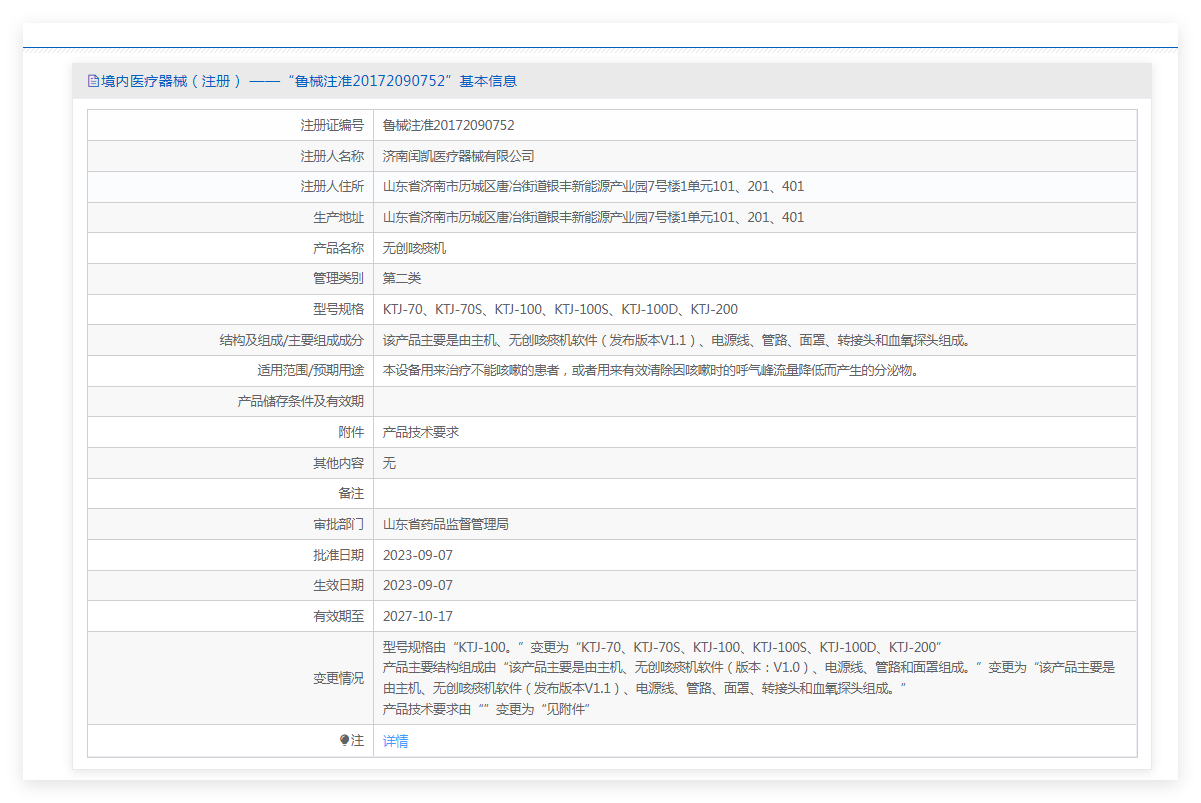
Task: Click the 附件 row label
Action: 351,432
